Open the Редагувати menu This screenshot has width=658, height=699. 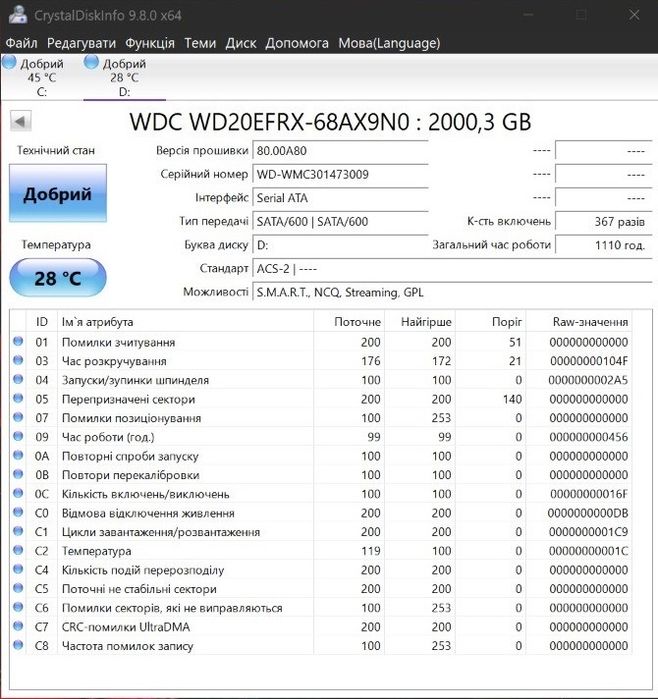coord(81,43)
